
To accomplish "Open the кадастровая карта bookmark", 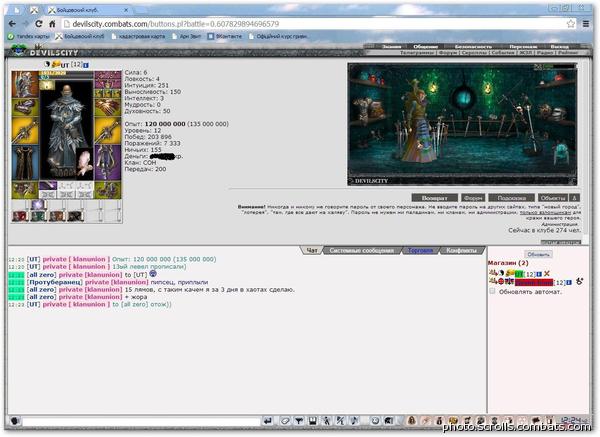I will 138,36.
